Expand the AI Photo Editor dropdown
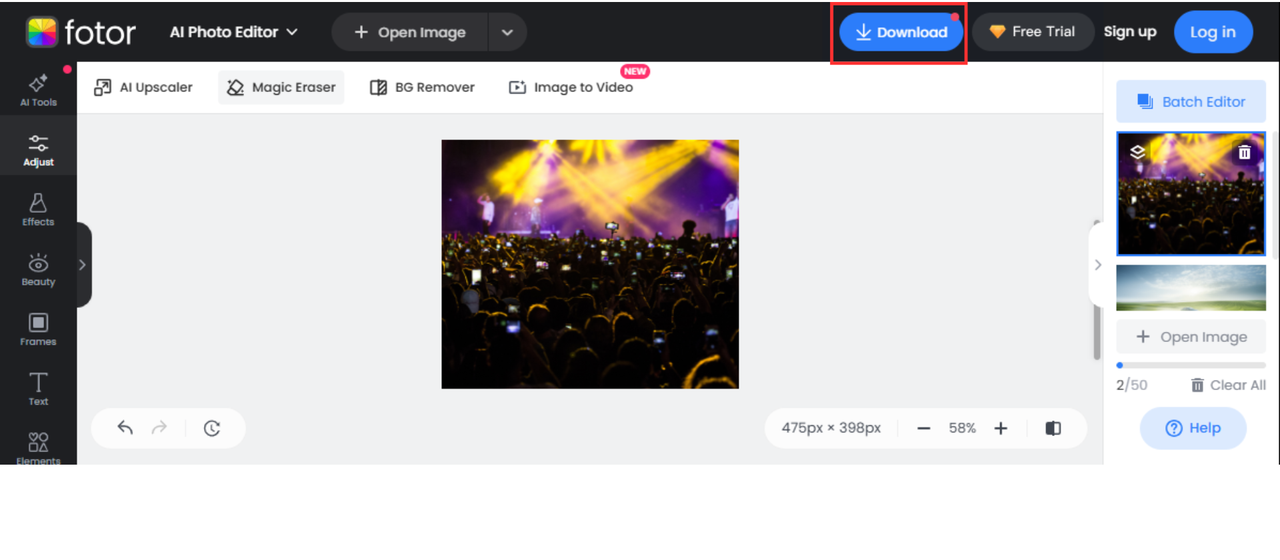The height and width of the screenshot is (560, 1280). (234, 32)
